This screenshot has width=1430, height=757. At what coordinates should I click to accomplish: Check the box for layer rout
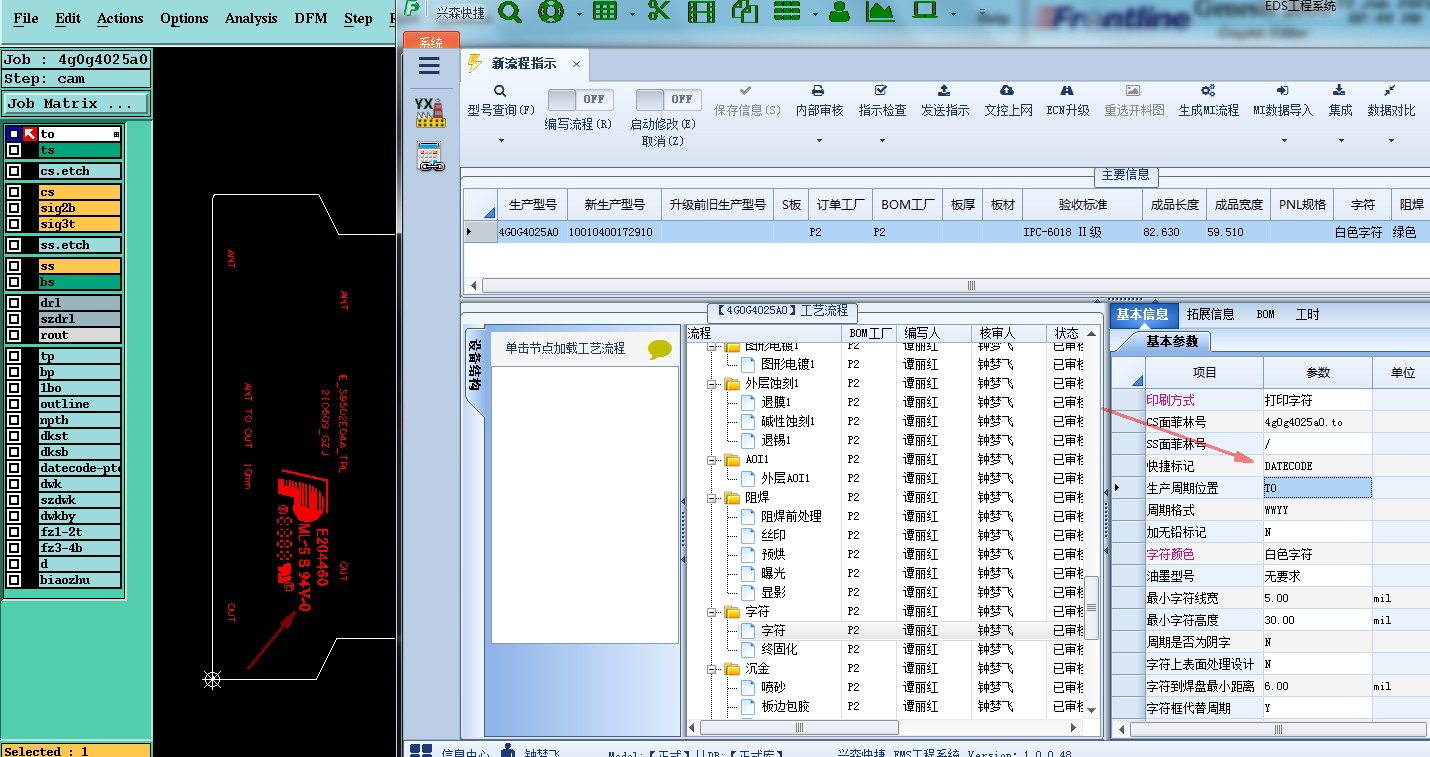coord(14,335)
